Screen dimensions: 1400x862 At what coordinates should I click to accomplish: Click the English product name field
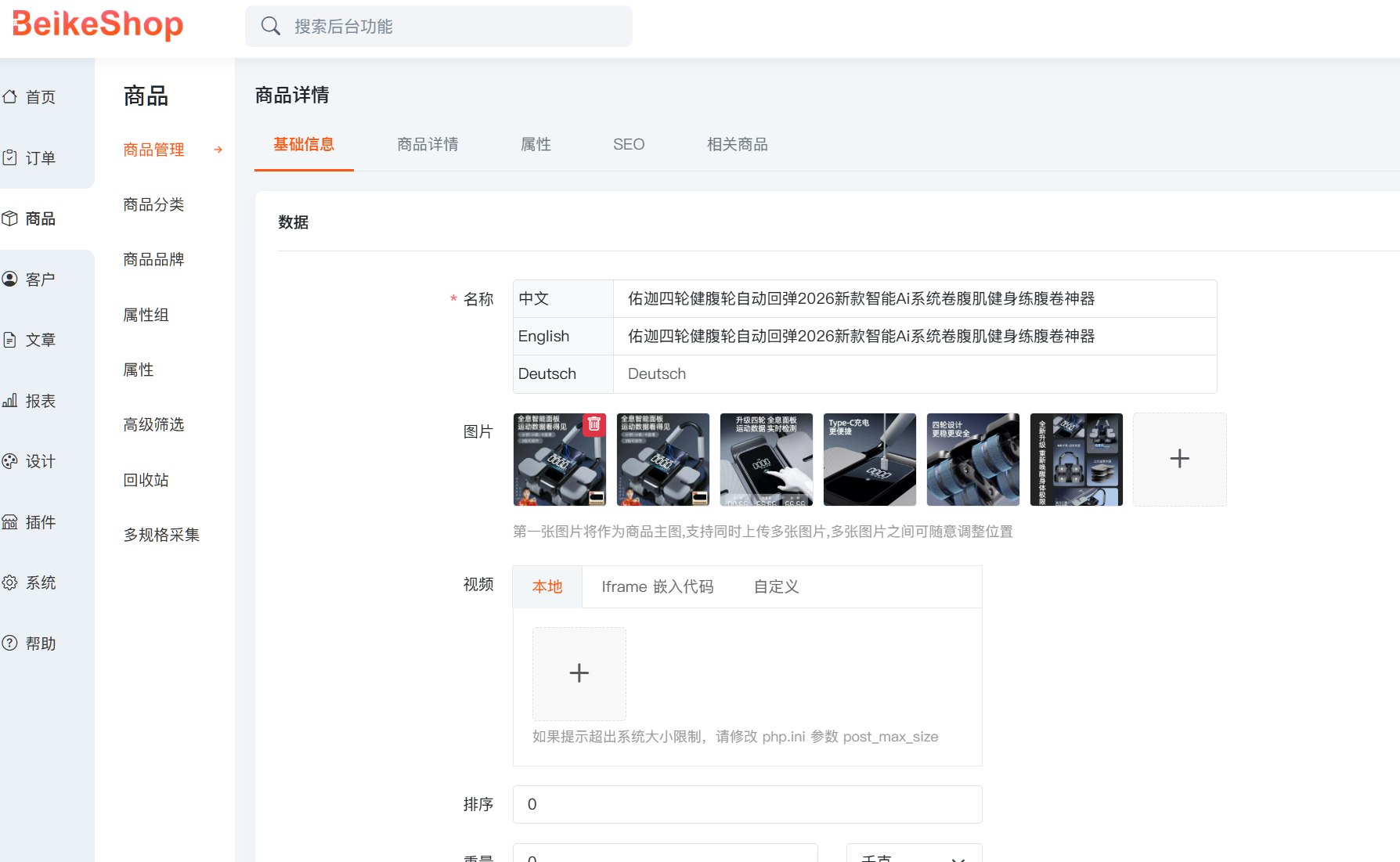915,336
